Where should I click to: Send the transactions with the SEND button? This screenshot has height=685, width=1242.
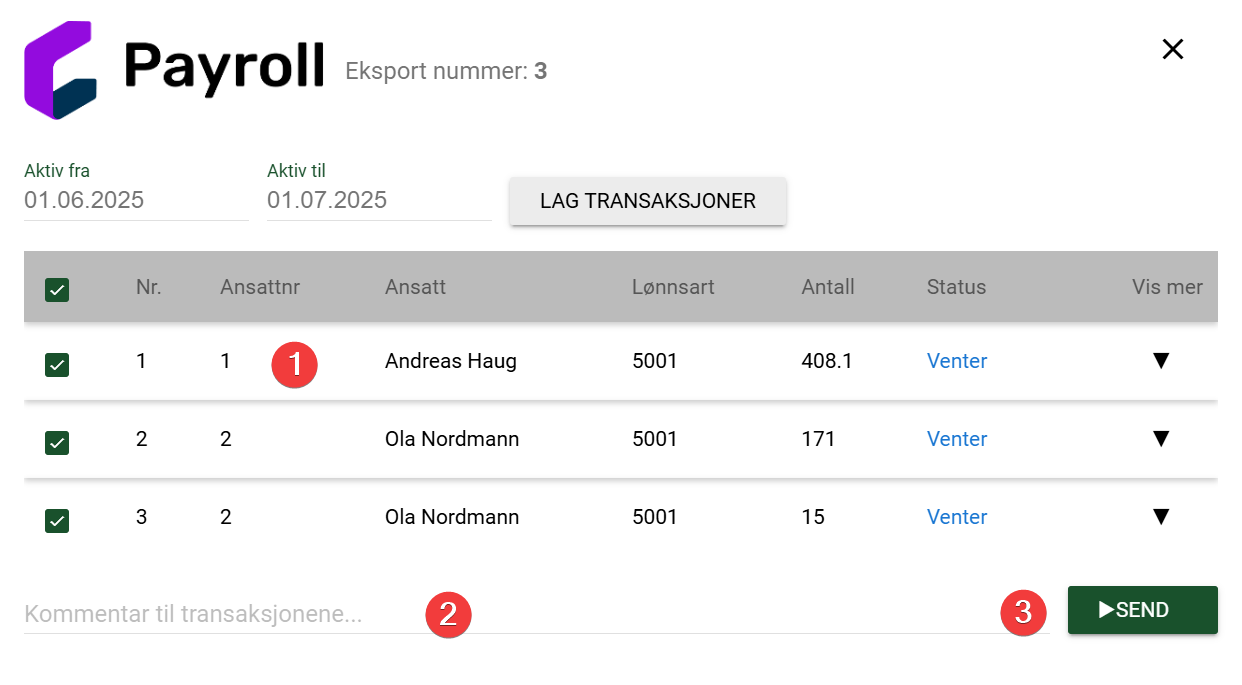click(1143, 610)
